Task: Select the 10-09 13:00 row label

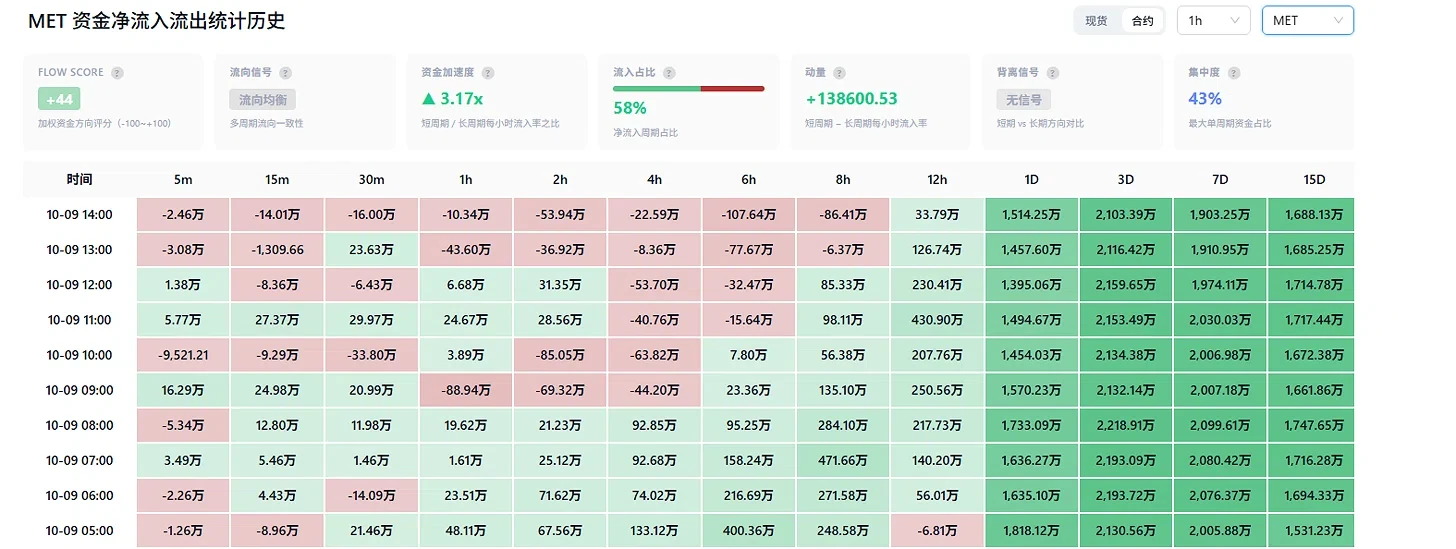Action: coord(80,250)
